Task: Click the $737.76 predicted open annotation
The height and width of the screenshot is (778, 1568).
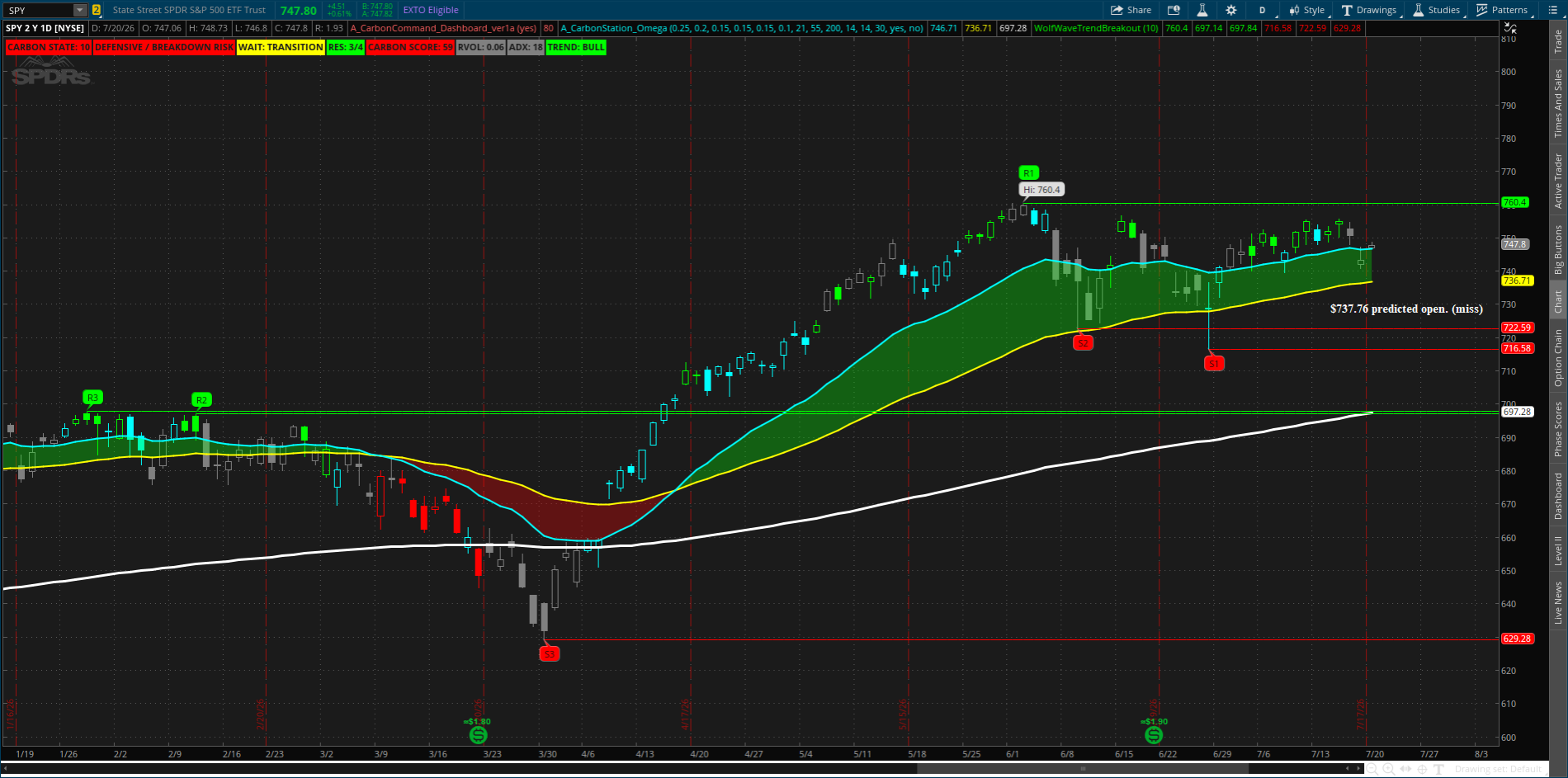Action: (x=1406, y=309)
